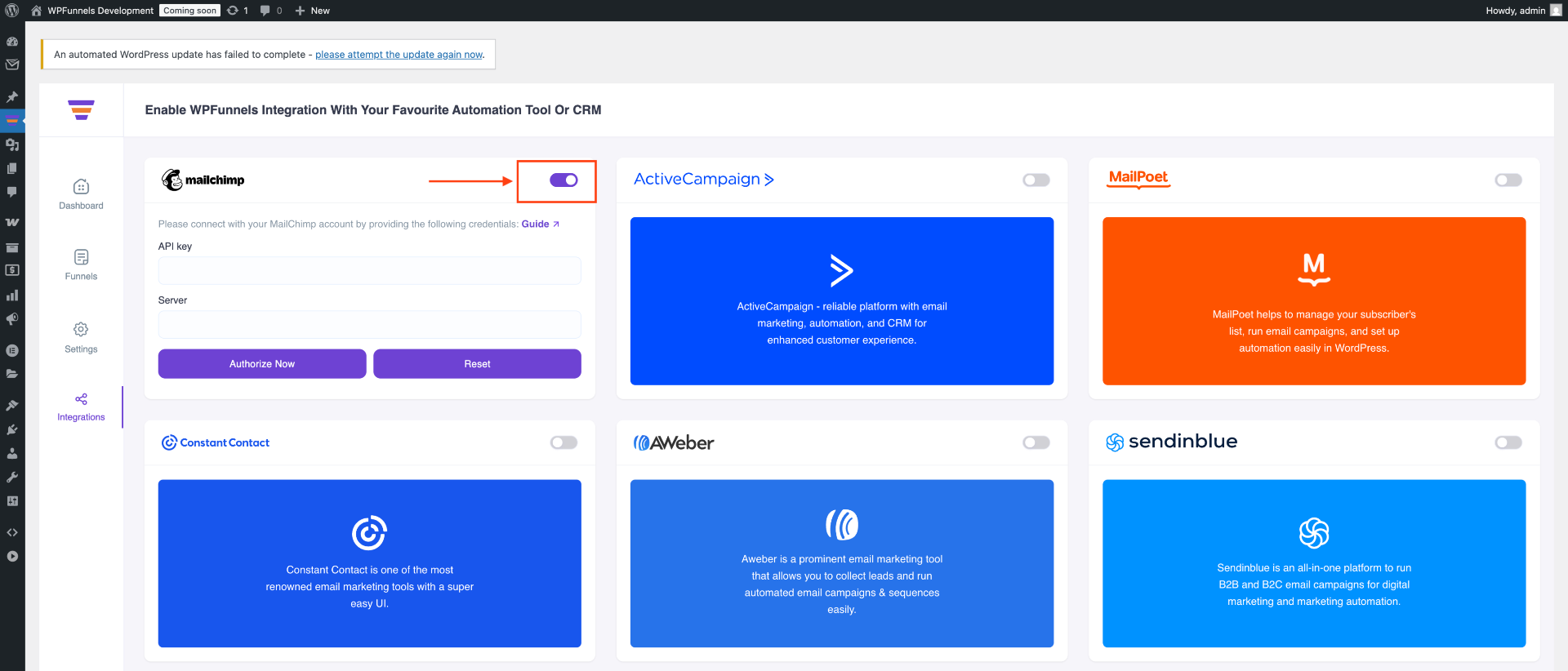The width and height of the screenshot is (1568, 671).
Task: Select WPFunnels icon in admin sidebar
Action: [12, 120]
